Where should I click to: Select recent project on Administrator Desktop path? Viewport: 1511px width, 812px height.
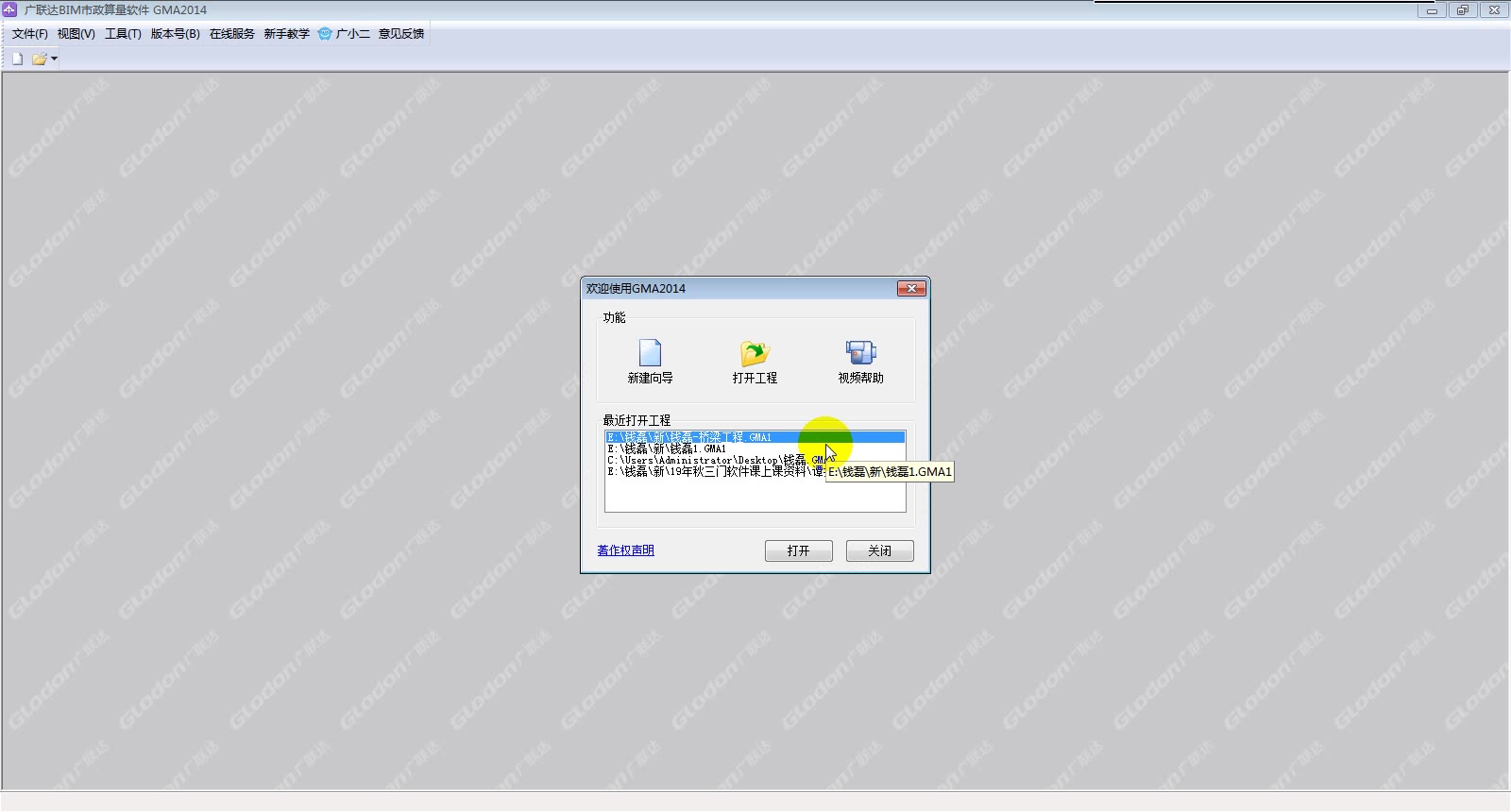tap(755, 460)
